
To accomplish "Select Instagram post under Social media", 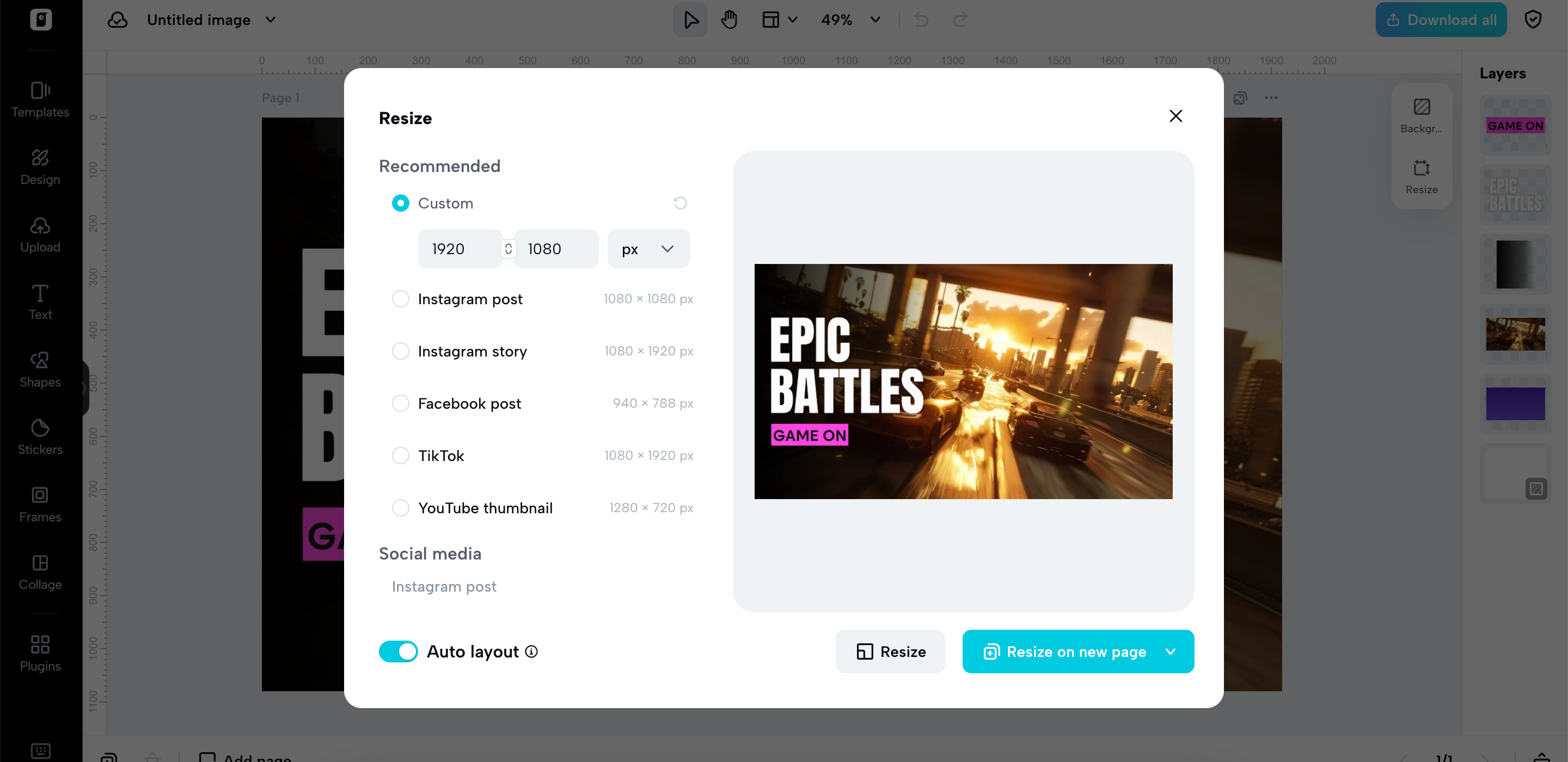I will tap(443, 586).
